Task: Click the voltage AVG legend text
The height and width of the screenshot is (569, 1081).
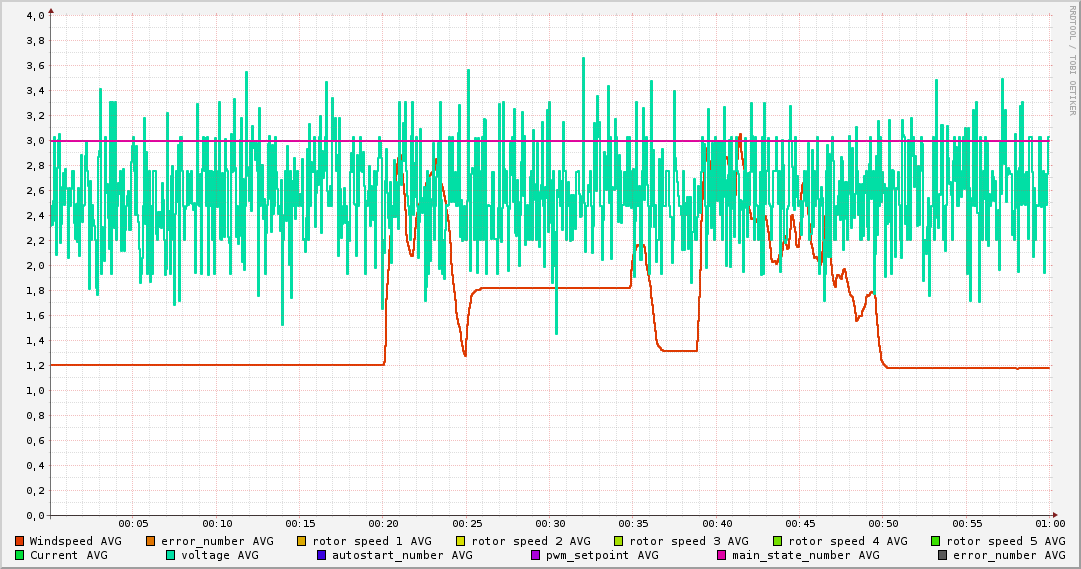Action: [220, 555]
